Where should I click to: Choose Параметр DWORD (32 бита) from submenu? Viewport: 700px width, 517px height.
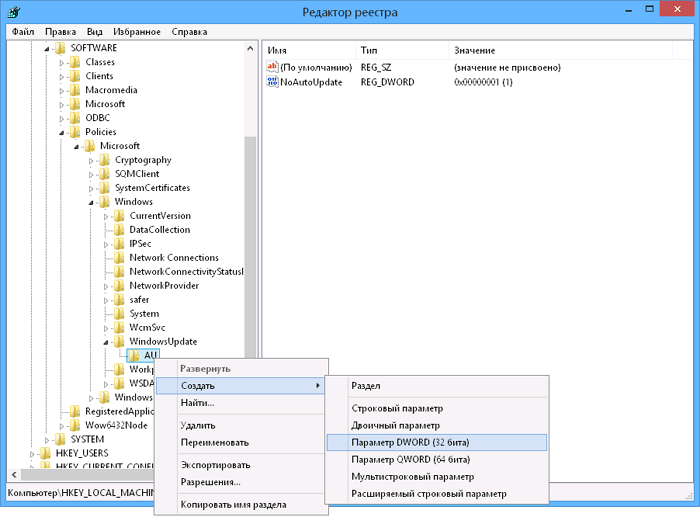click(x=410, y=442)
